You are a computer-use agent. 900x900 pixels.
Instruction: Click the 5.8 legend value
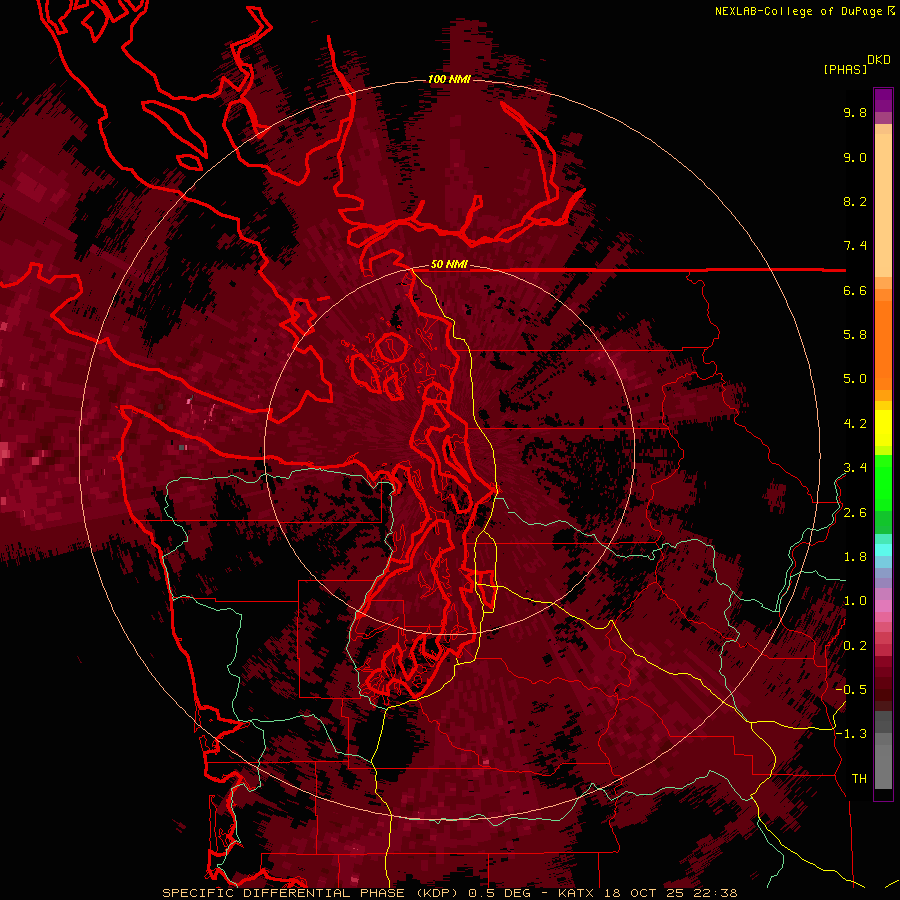855,335
